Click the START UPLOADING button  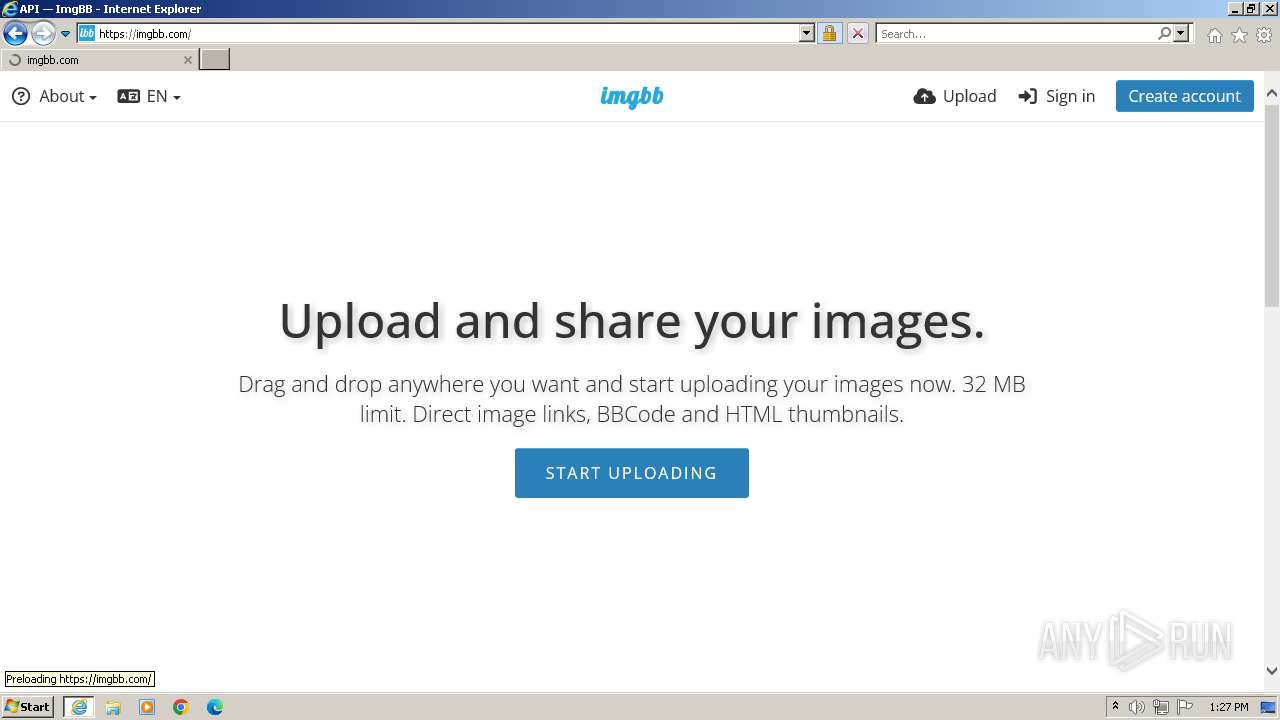pyautogui.click(x=631, y=473)
